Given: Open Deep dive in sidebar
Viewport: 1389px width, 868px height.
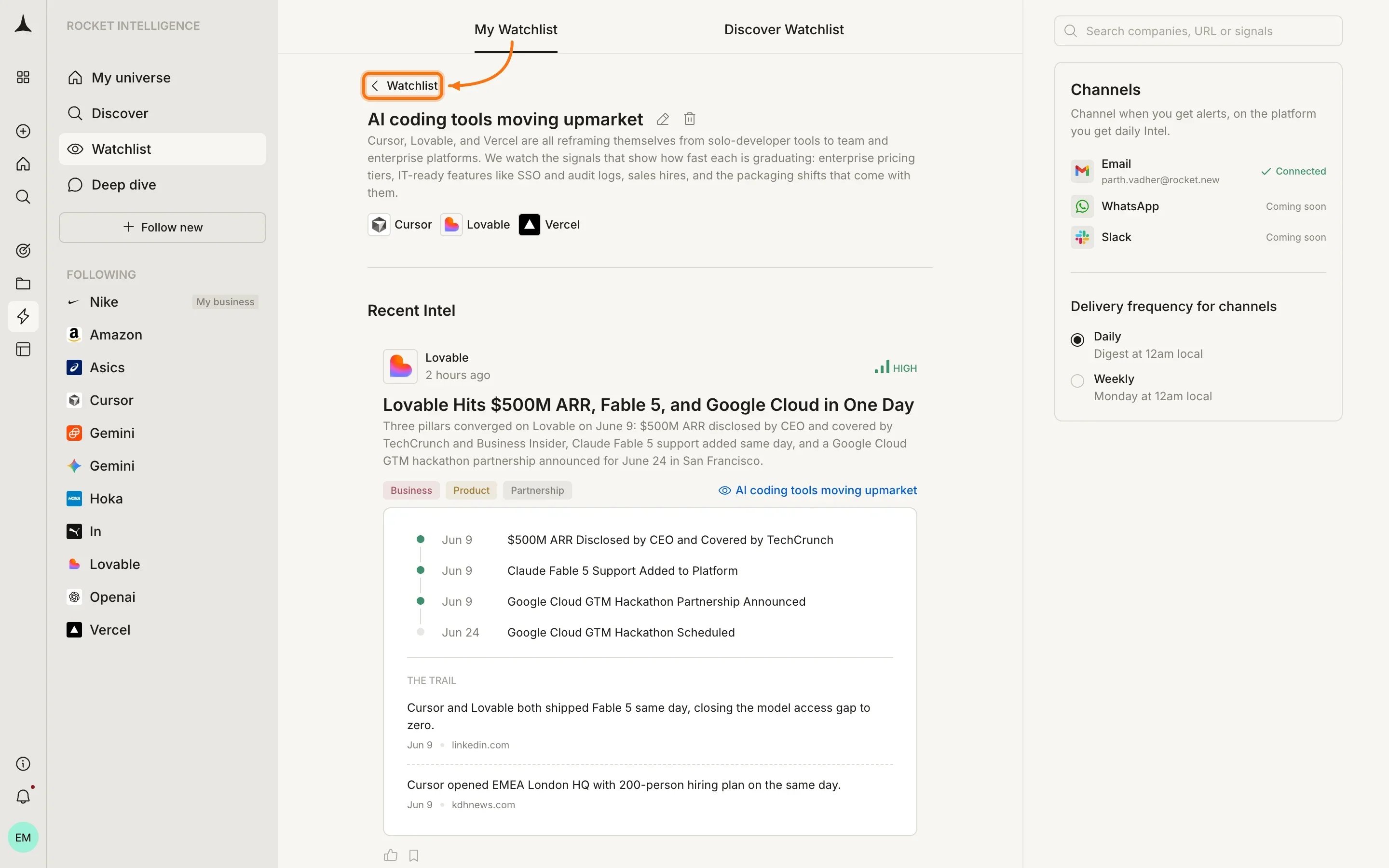Looking at the screenshot, I should pyautogui.click(x=163, y=185).
